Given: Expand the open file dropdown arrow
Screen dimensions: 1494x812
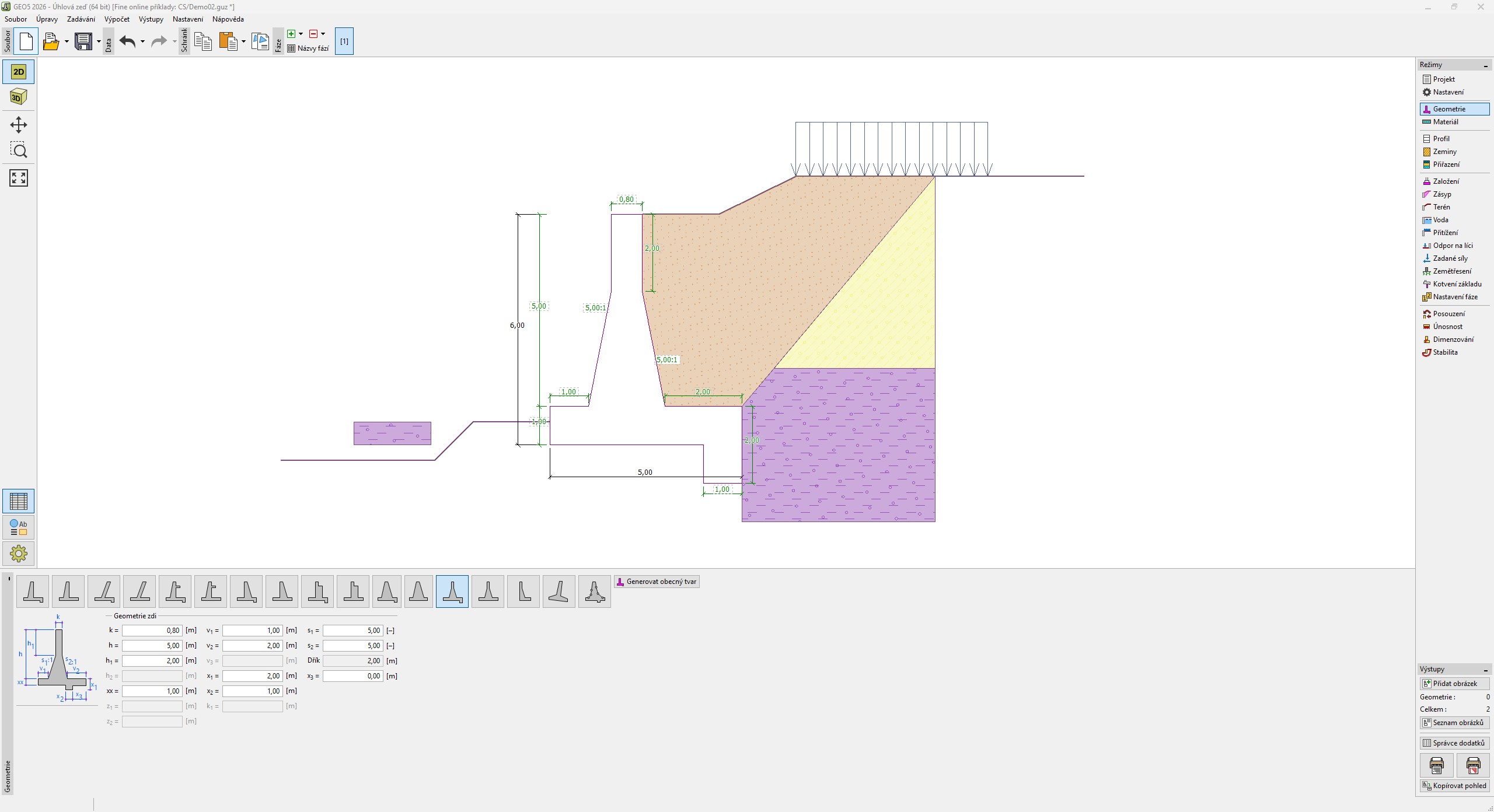Looking at the screenshot, I should click(67, 41).
